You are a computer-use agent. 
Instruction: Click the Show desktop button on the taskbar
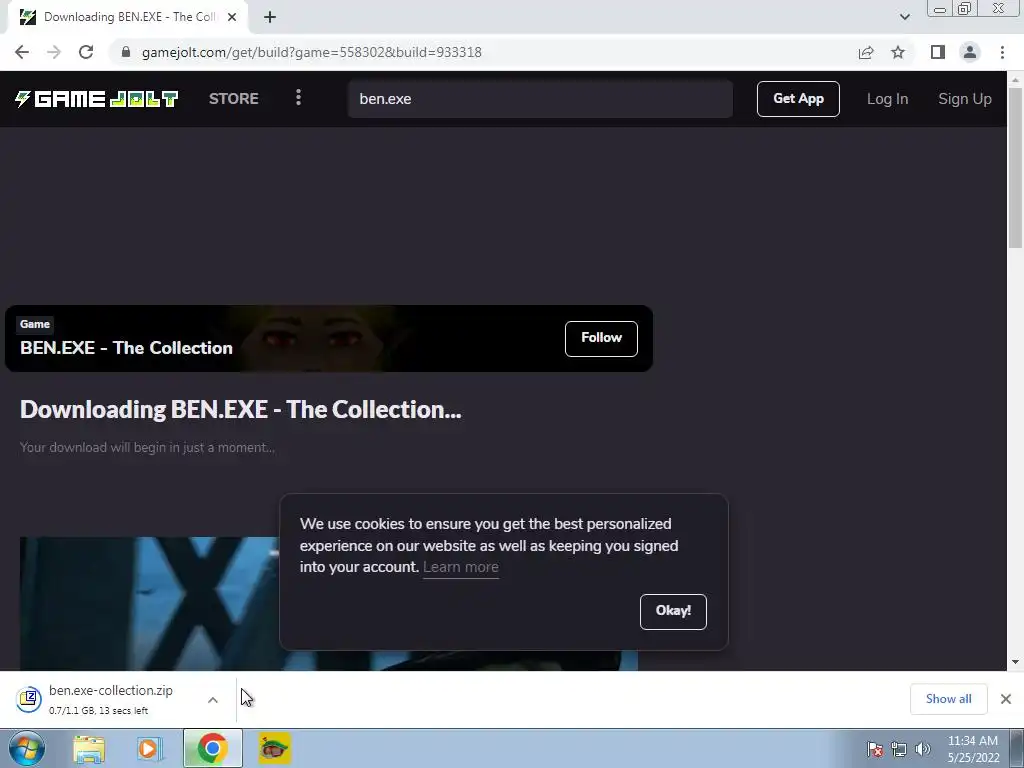1017,748
